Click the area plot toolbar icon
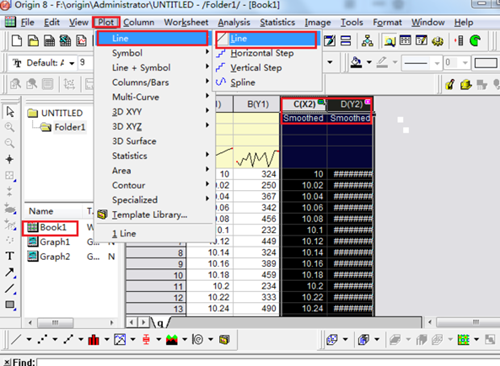 (172, 340)
